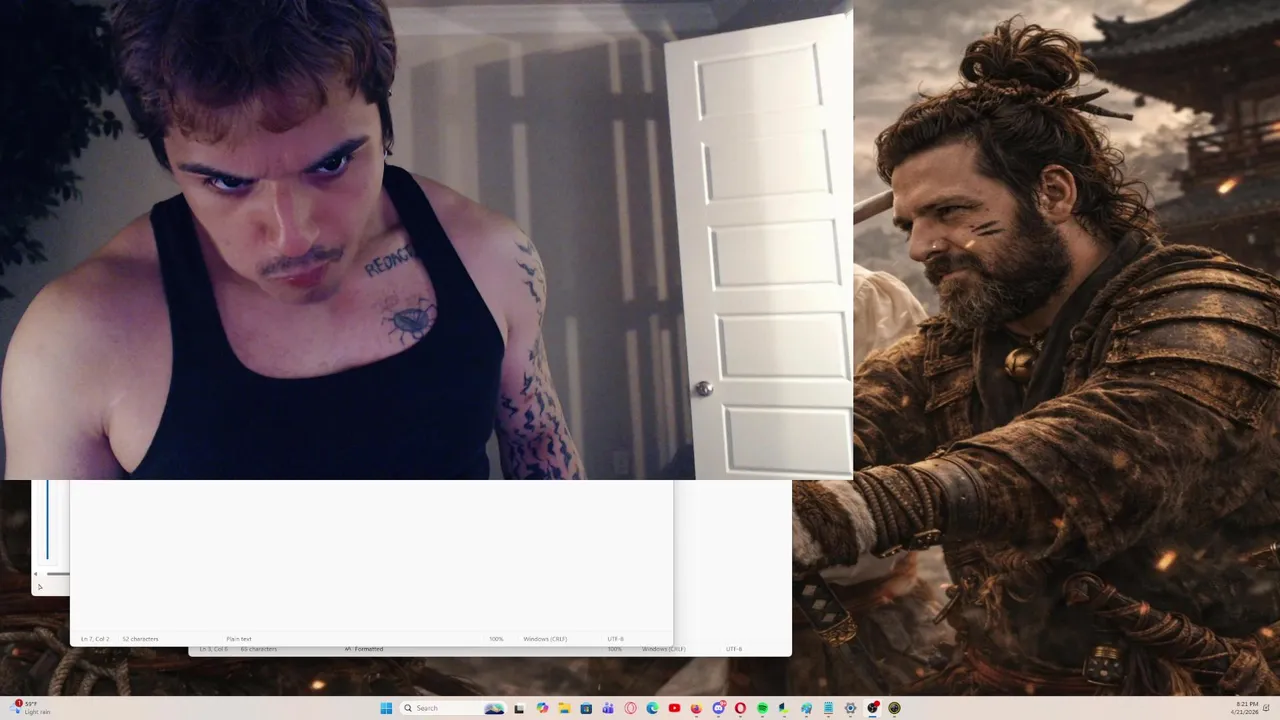Launch Firefox from the taskbar
Image resolution: width=1280 pixels, height=720 pixels.
point(696,708)
